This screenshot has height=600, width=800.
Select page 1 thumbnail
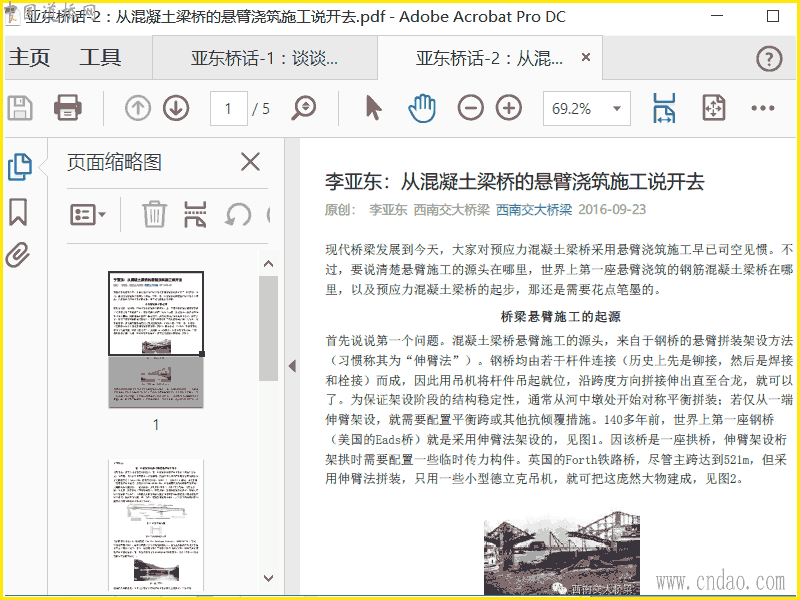pyautogui.click(x=156, y=340)
